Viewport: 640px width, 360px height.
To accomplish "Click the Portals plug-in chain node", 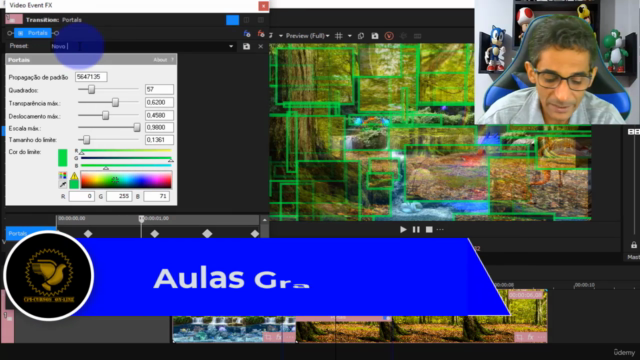I will tap(33, 33).
